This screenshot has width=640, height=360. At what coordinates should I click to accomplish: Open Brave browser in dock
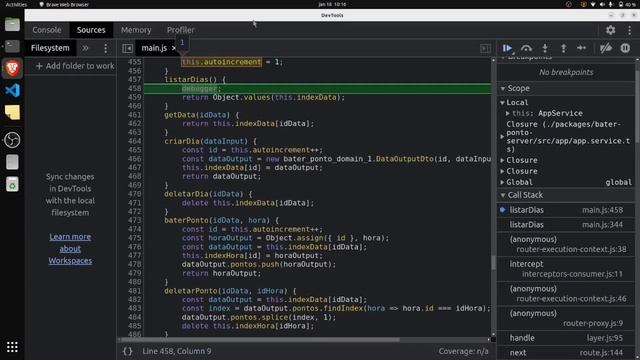(x=12, y=68)
